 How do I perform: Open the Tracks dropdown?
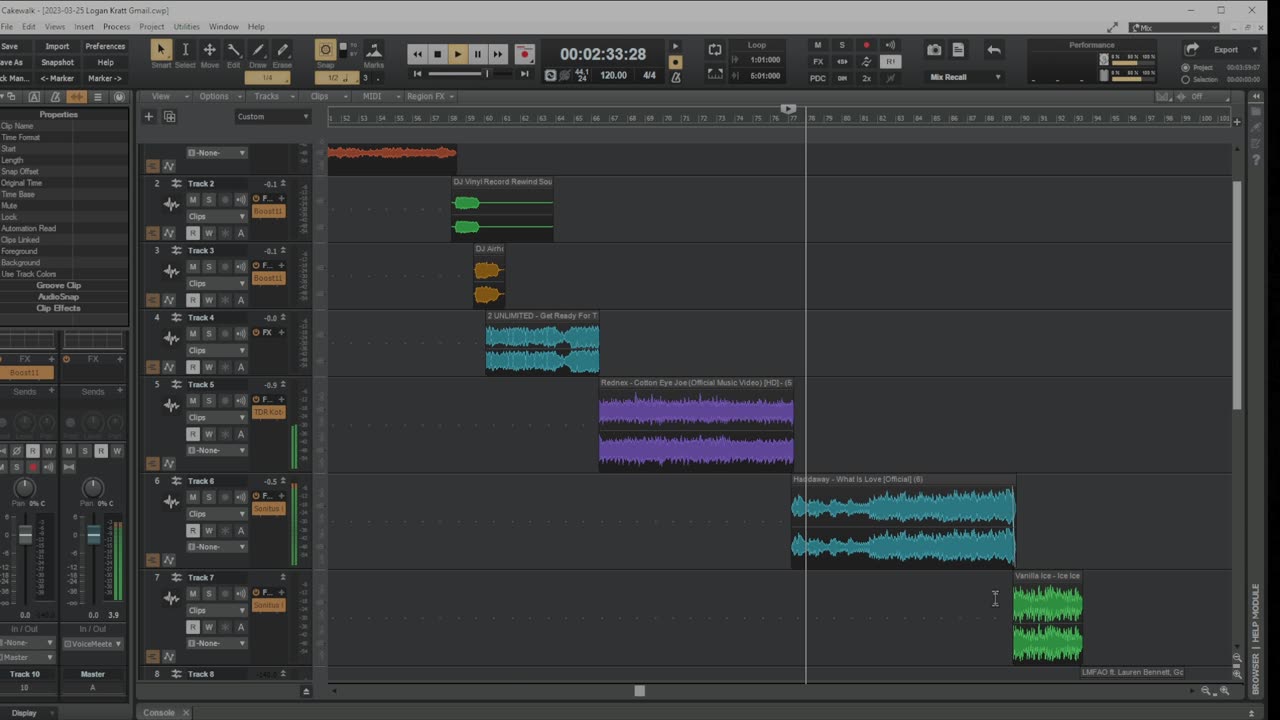click(x=271, y=96)
